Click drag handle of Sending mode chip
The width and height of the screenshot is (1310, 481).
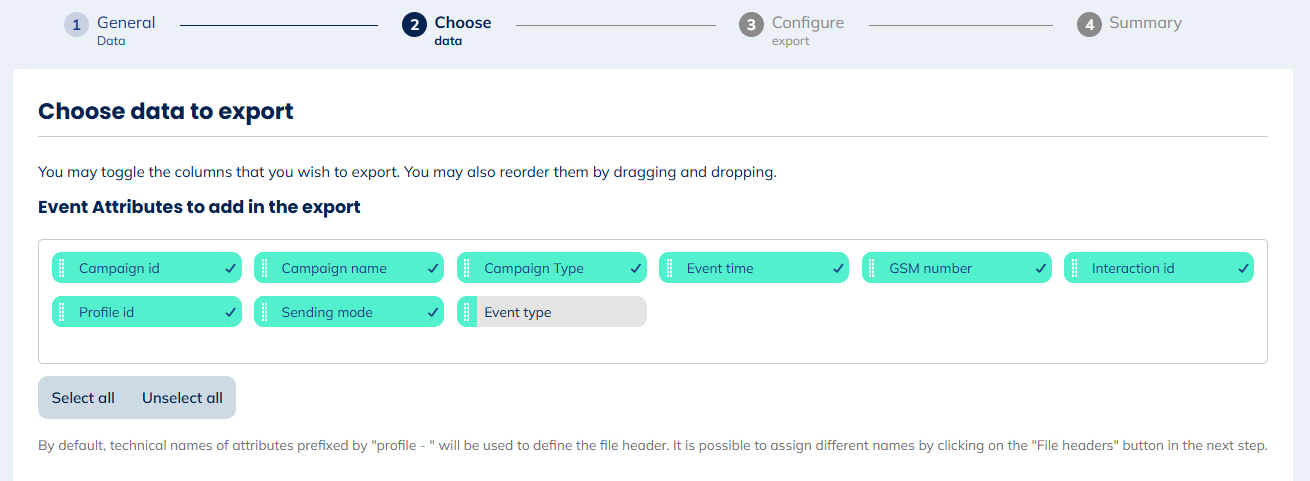(x=264, y=312)
